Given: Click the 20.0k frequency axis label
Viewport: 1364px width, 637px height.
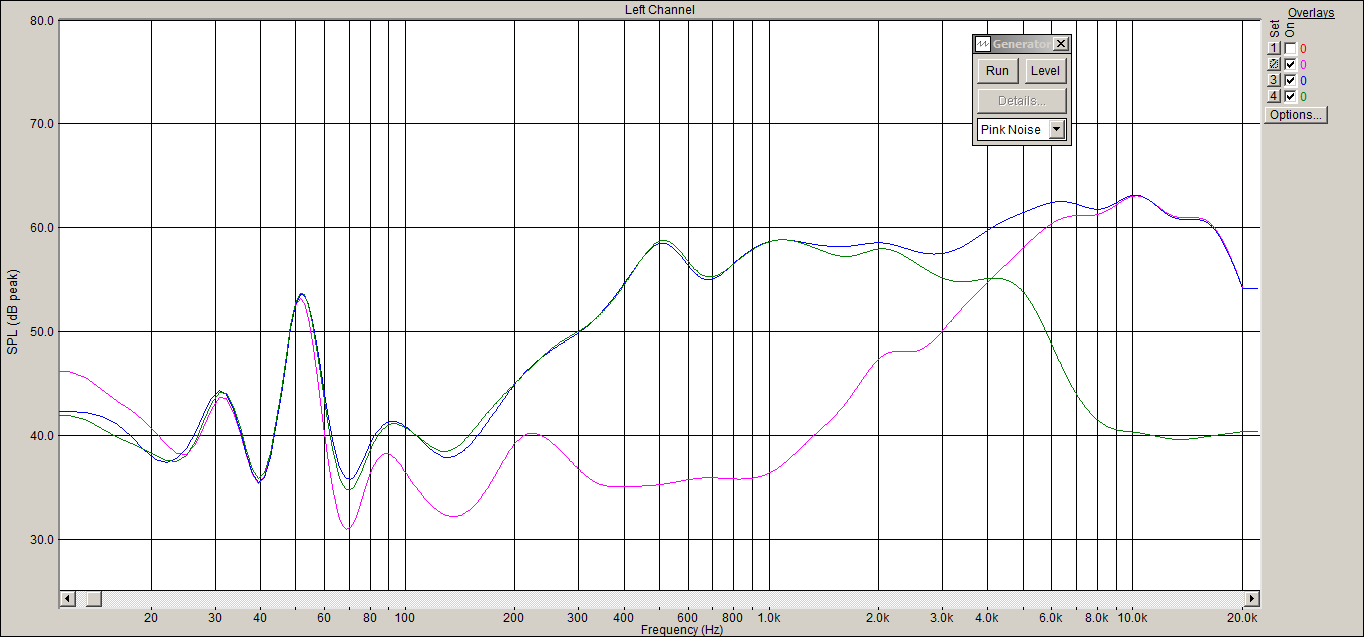Looking at the screenshot, I should pos(1242,618).
